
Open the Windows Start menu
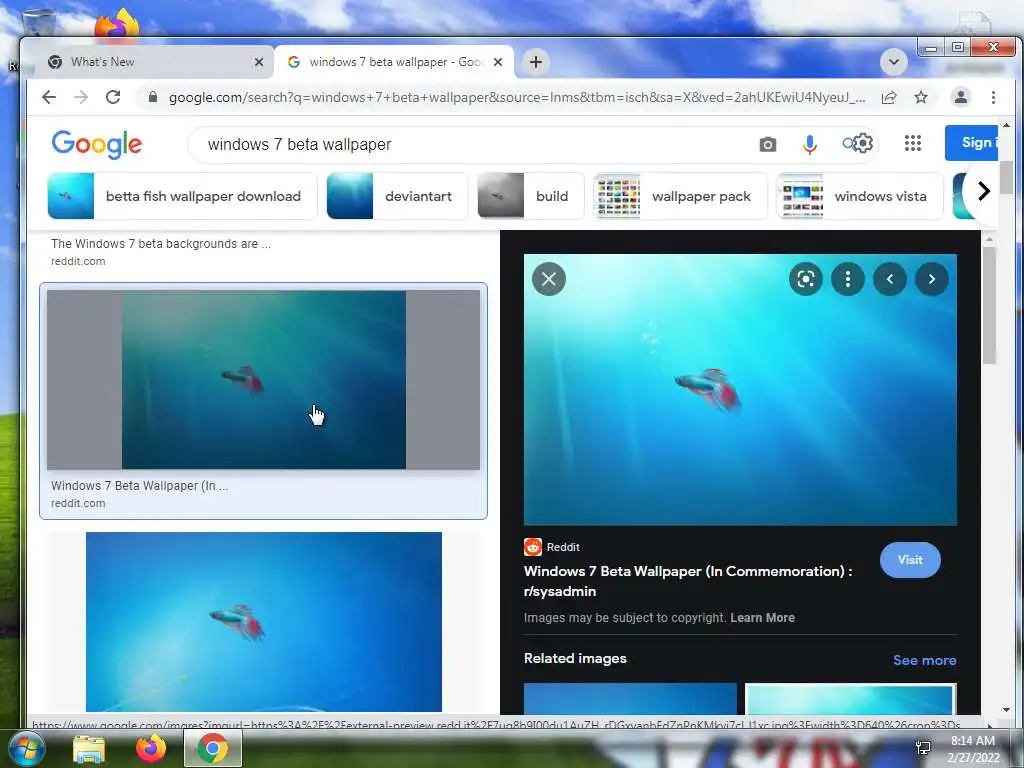(x=25, y=748)
